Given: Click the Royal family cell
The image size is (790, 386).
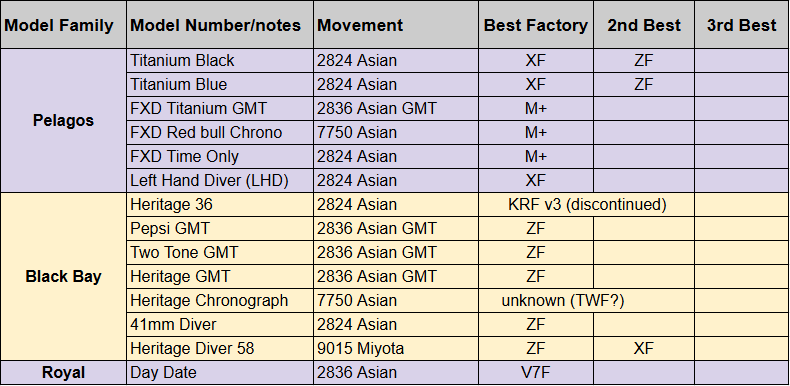Looking at the screenshot, I should coord(63,372).
